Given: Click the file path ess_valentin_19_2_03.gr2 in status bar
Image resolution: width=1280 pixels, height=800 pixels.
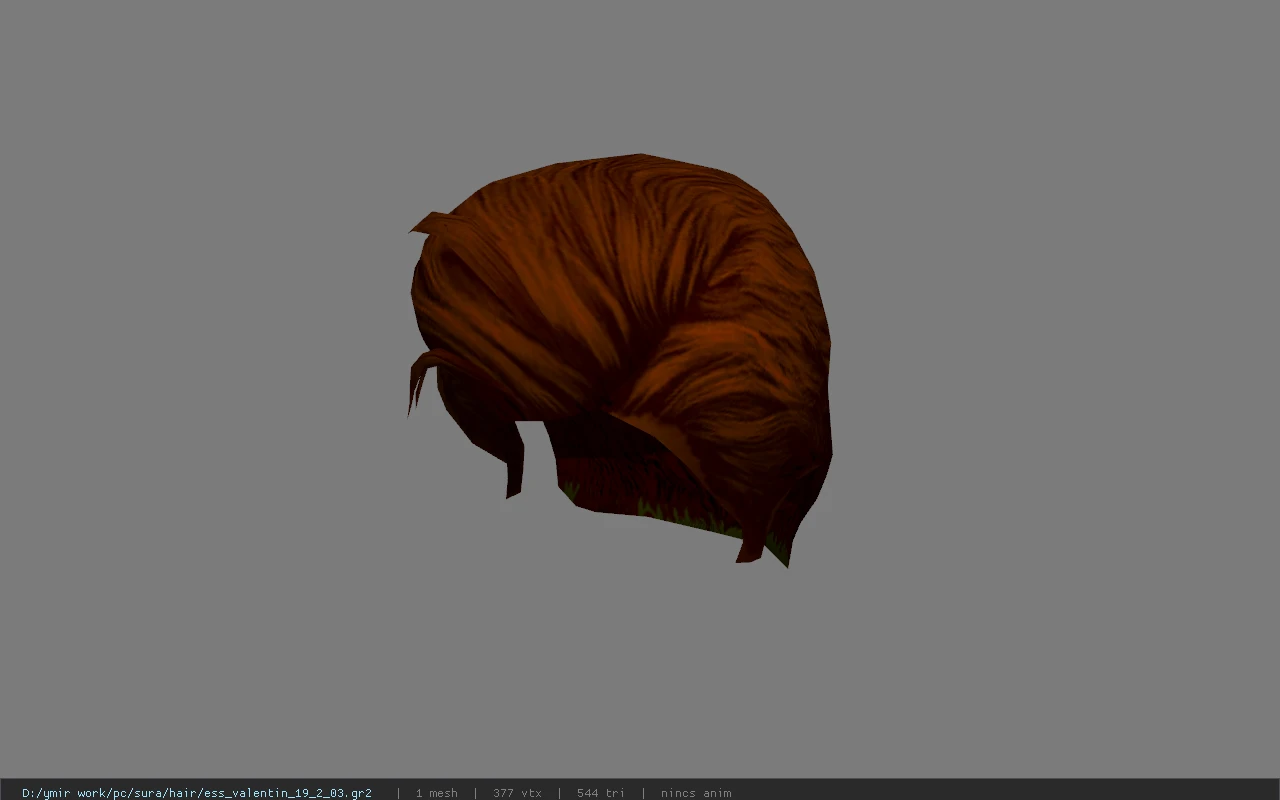Looking at the screenshot, I should click(197, 793).
